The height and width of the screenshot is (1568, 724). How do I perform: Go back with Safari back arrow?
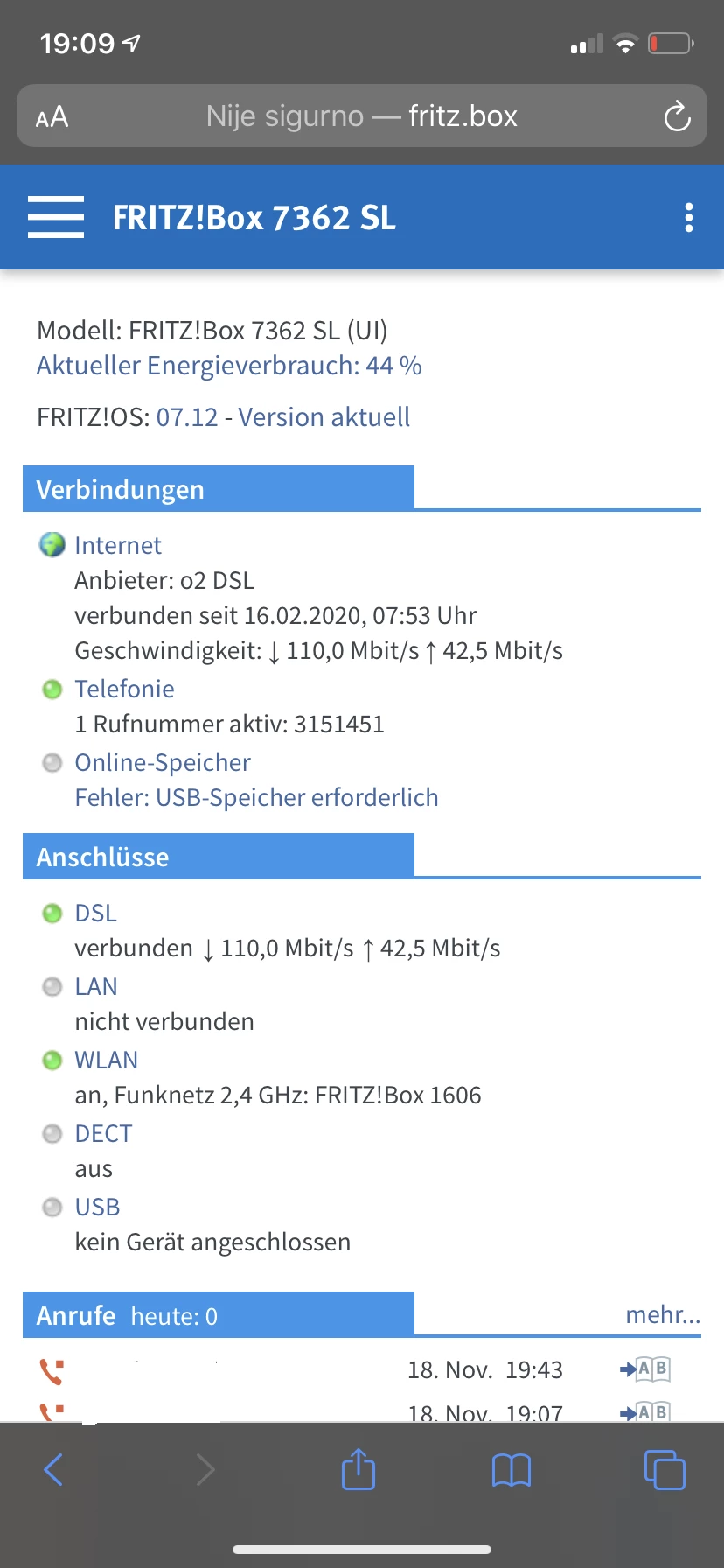(x=53, y=1469)
